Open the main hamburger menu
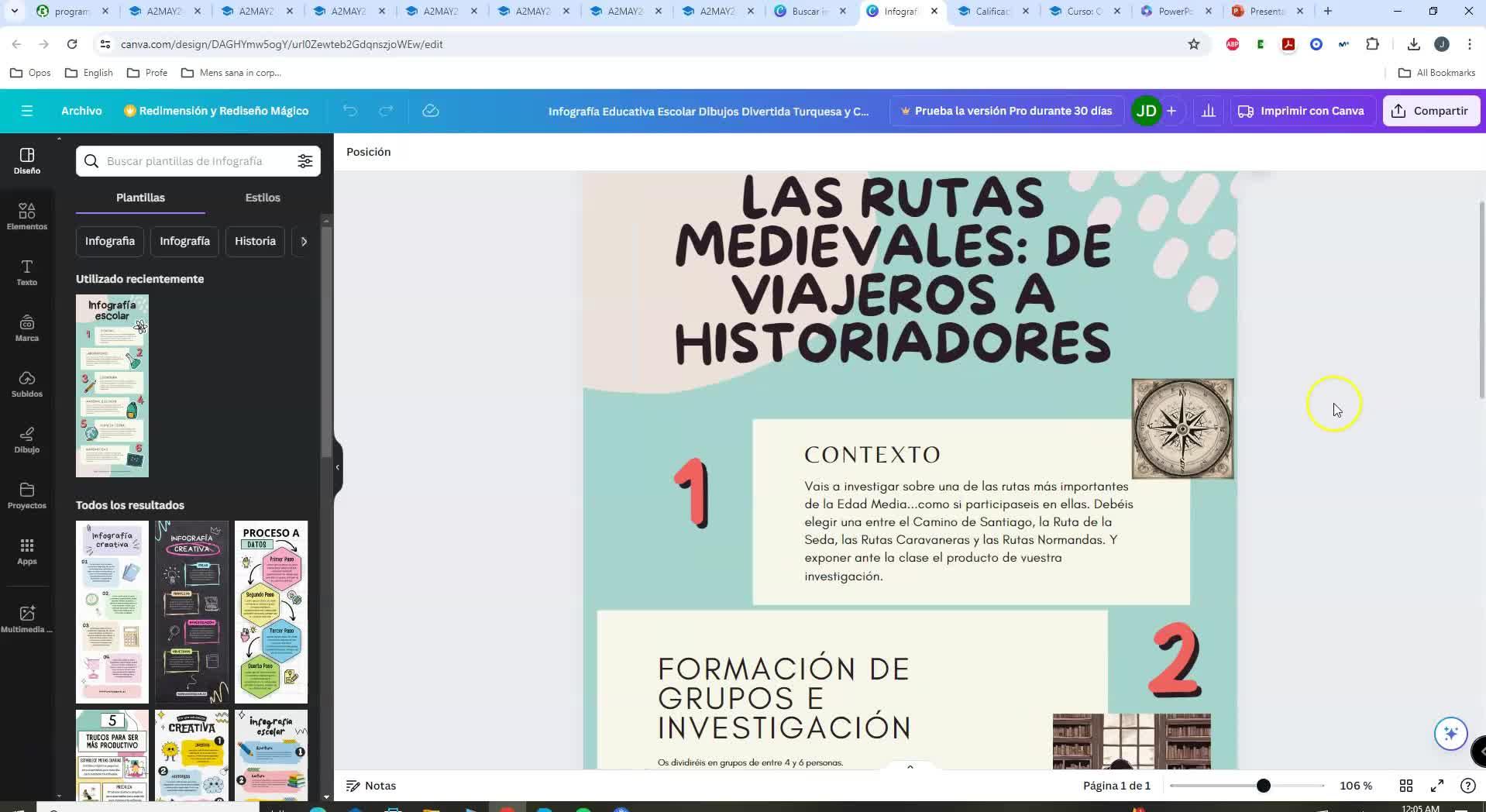The width and height of the screenshot is (1486, 812). pos(27,111)
